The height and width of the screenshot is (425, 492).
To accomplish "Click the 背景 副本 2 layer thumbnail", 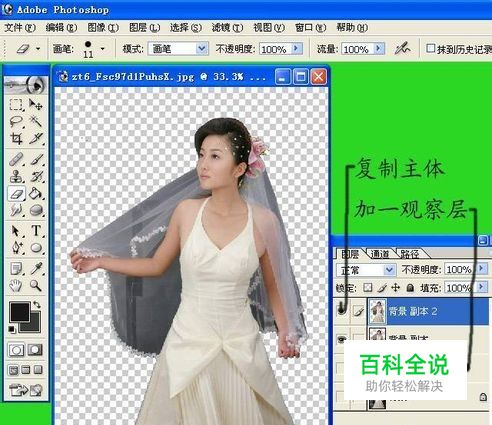I will pyautogui.click(x=378, y=311).
